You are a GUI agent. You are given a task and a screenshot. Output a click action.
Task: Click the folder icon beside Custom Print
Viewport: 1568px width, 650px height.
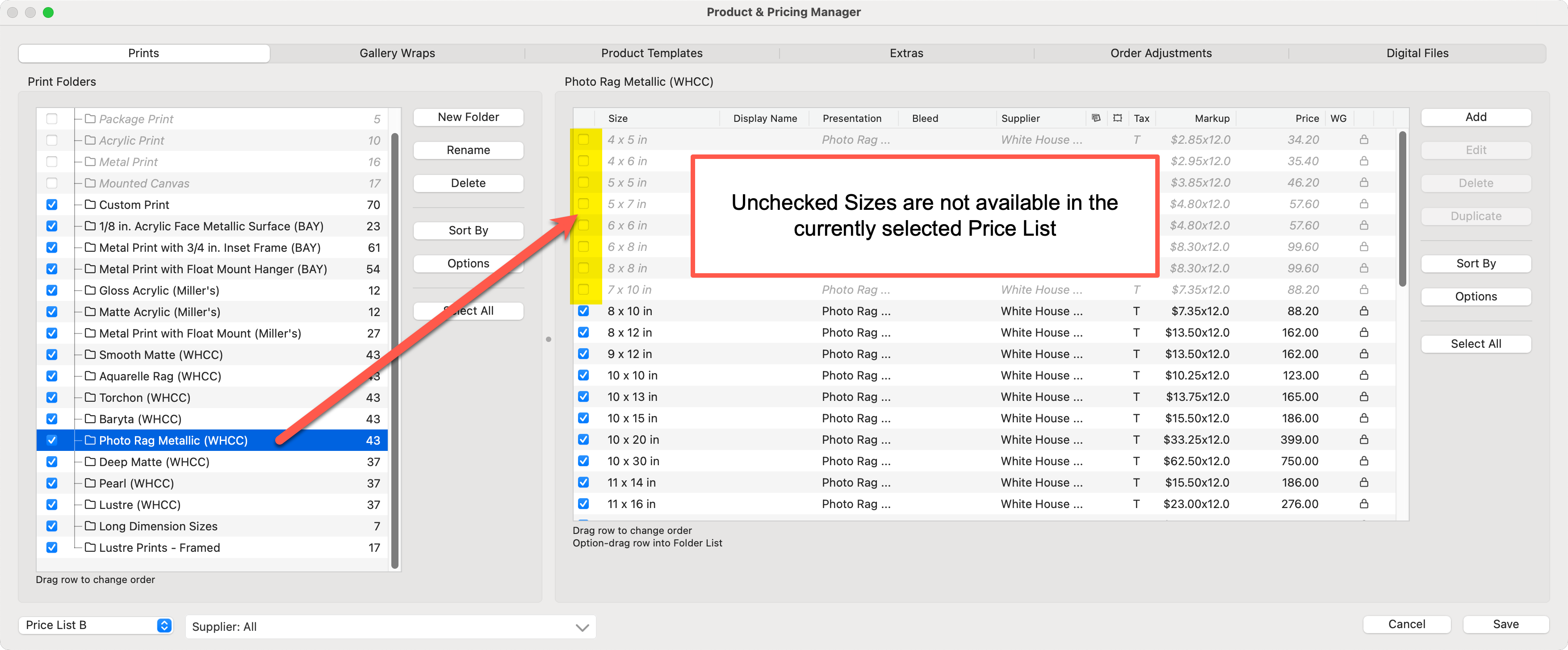(90, 204)
